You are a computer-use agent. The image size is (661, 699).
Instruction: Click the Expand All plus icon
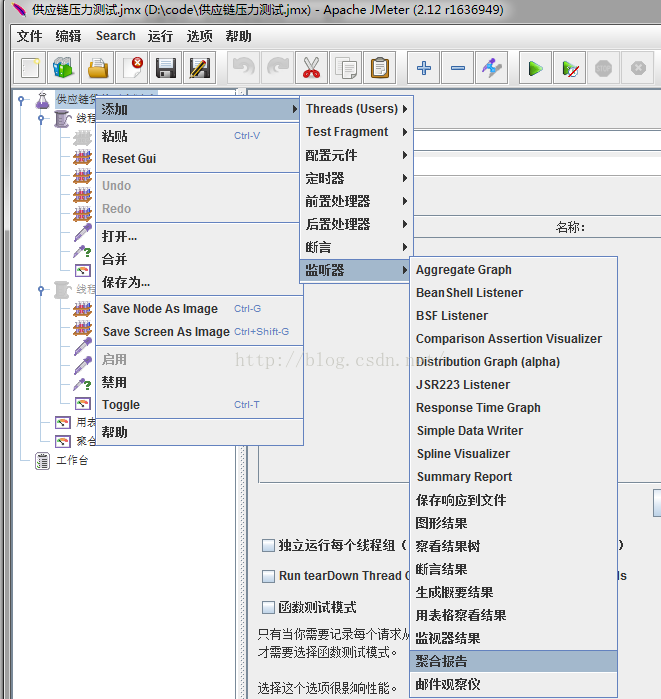(x=423, y=68)
